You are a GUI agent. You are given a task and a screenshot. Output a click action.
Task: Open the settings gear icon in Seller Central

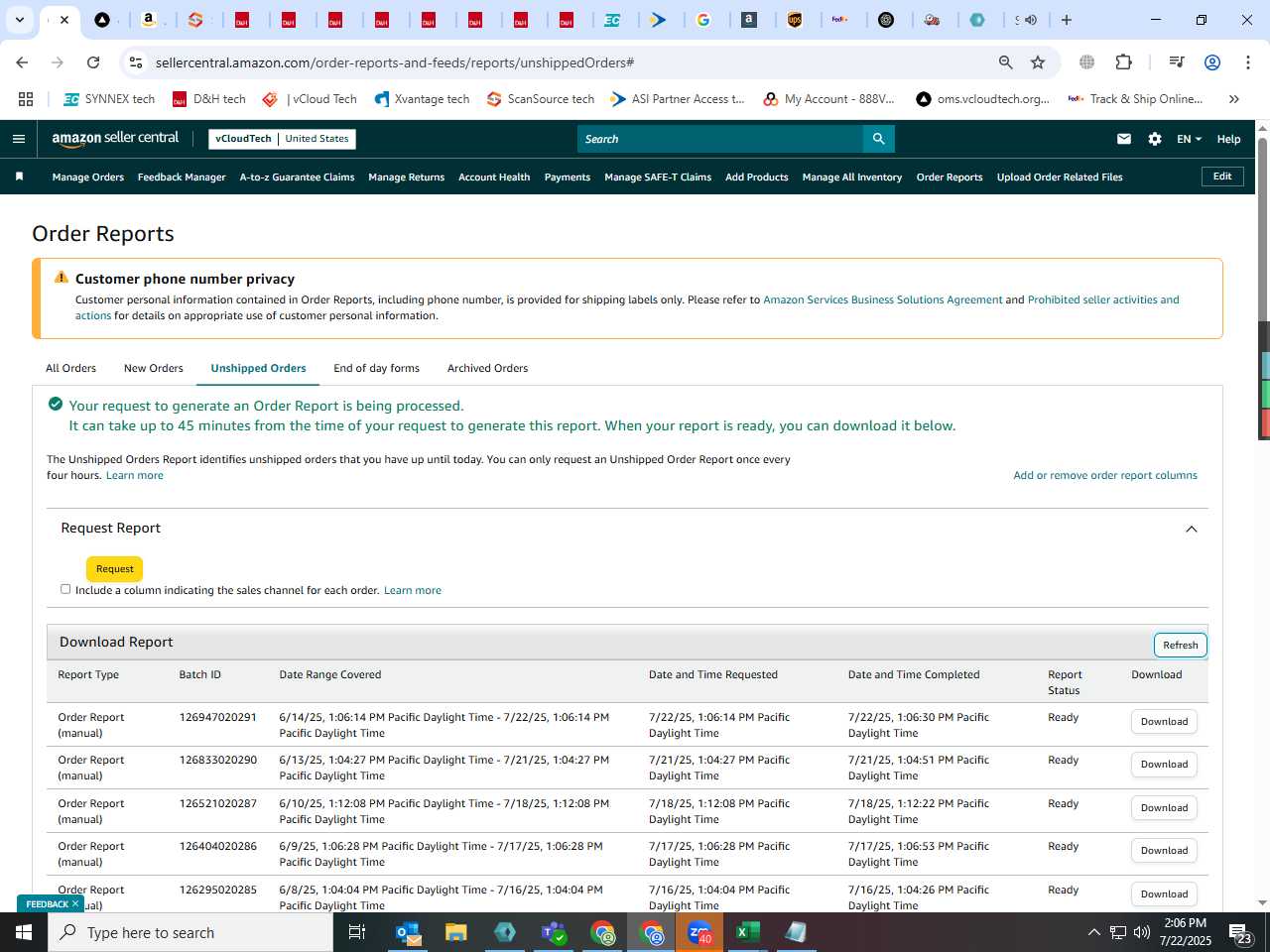tap(1155, 139)
